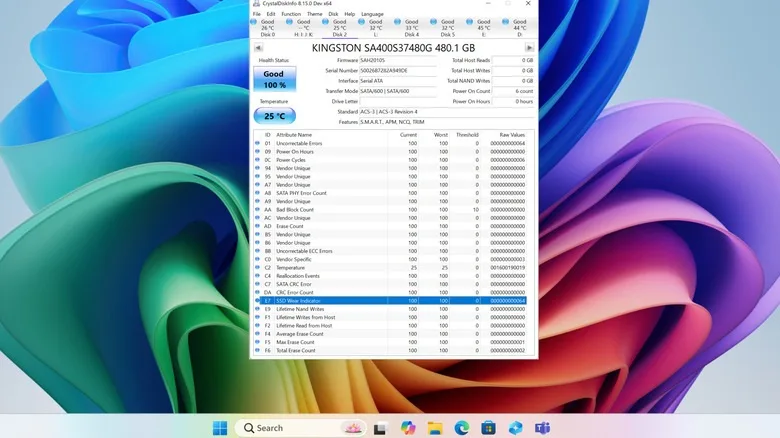Image resolution: width=780 pixels, height=438 pixels.
Task: Click the health orb of the 45 °C drive E:
Action: 470,22
